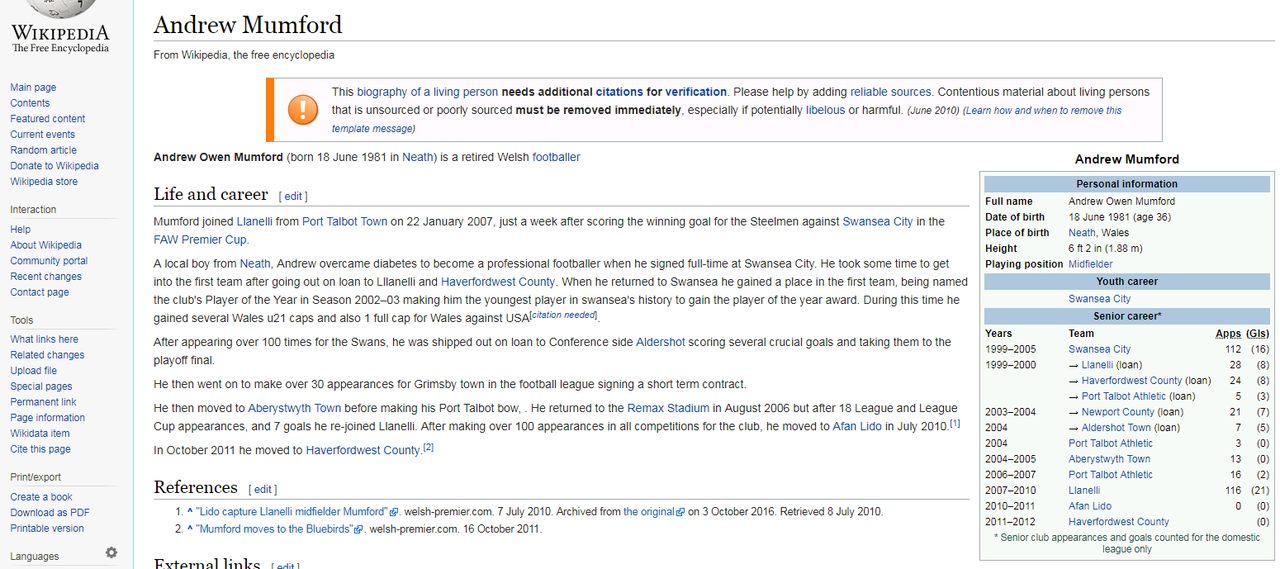
Task: Open Printable version
Action: point(47,528)
